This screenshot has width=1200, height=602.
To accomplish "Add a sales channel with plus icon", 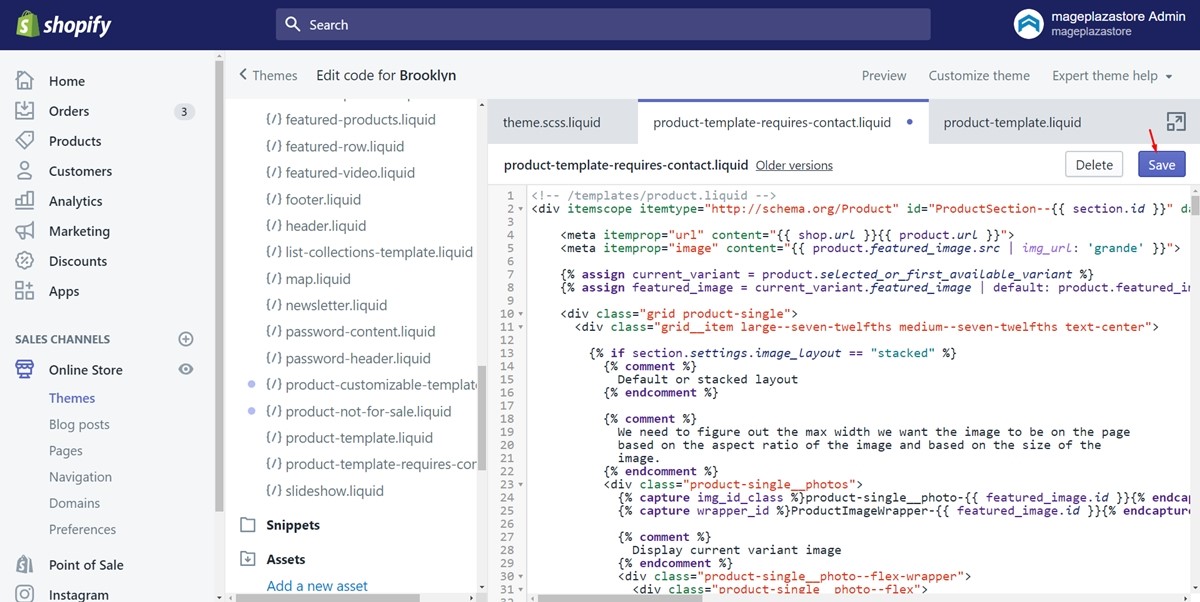I will point(185,339).
